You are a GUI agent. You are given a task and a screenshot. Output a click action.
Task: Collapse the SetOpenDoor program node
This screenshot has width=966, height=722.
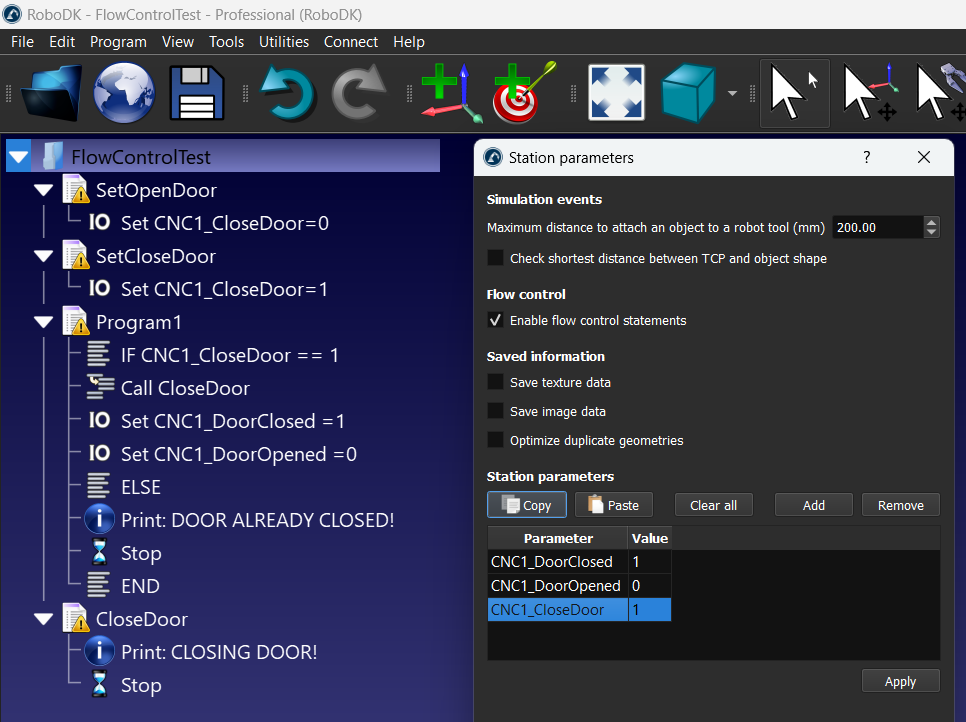(x=43, y=190)
